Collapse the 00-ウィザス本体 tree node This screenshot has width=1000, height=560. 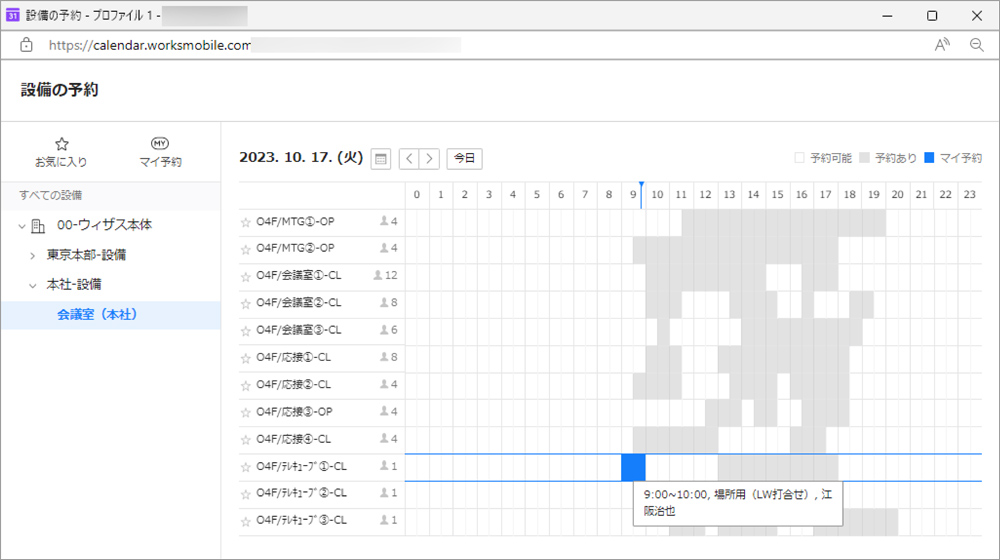coord(22,226)
